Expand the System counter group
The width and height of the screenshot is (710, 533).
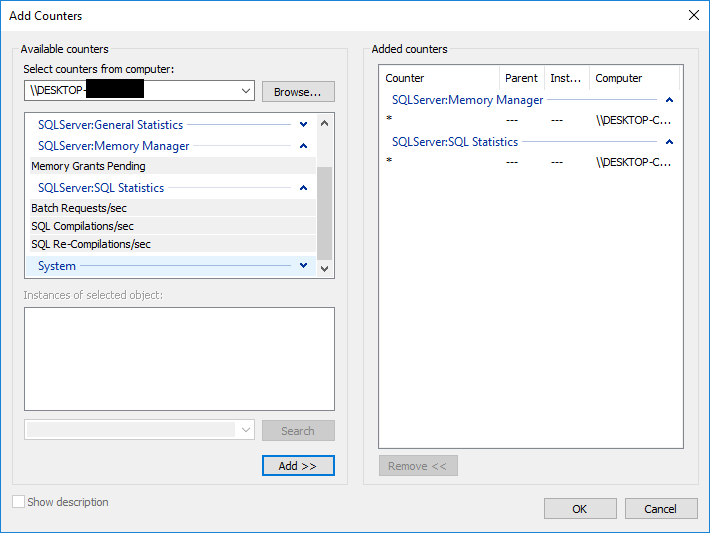[304, 266]
